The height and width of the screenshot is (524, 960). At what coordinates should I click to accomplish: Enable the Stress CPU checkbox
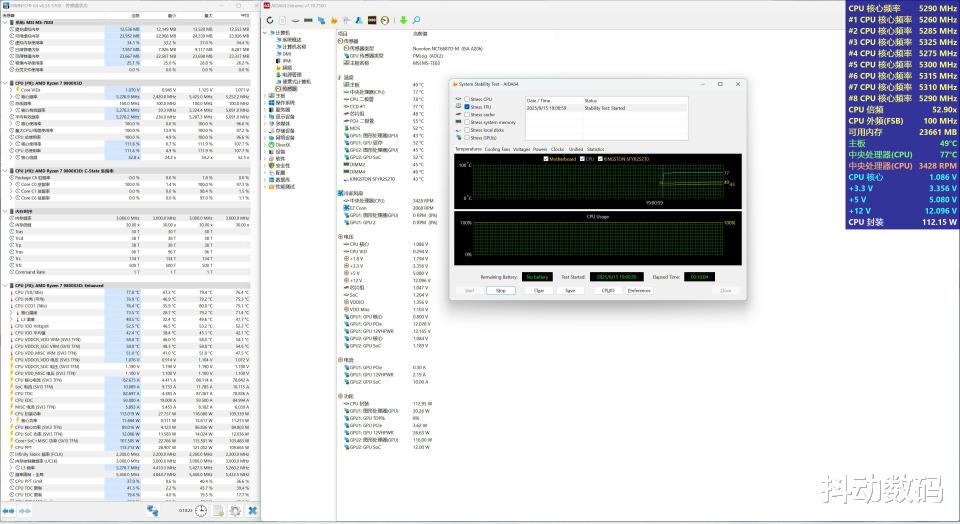[466, 99]
